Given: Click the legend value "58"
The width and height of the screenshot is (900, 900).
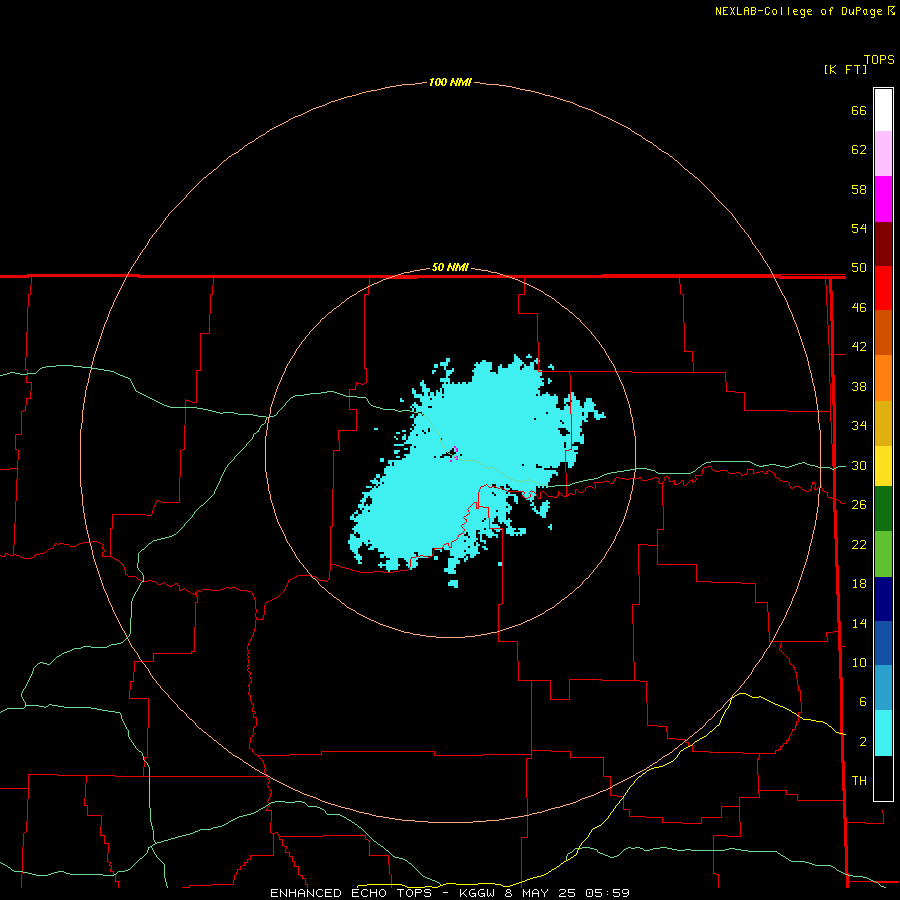Looking at the screenshot, I should (859, 189).
